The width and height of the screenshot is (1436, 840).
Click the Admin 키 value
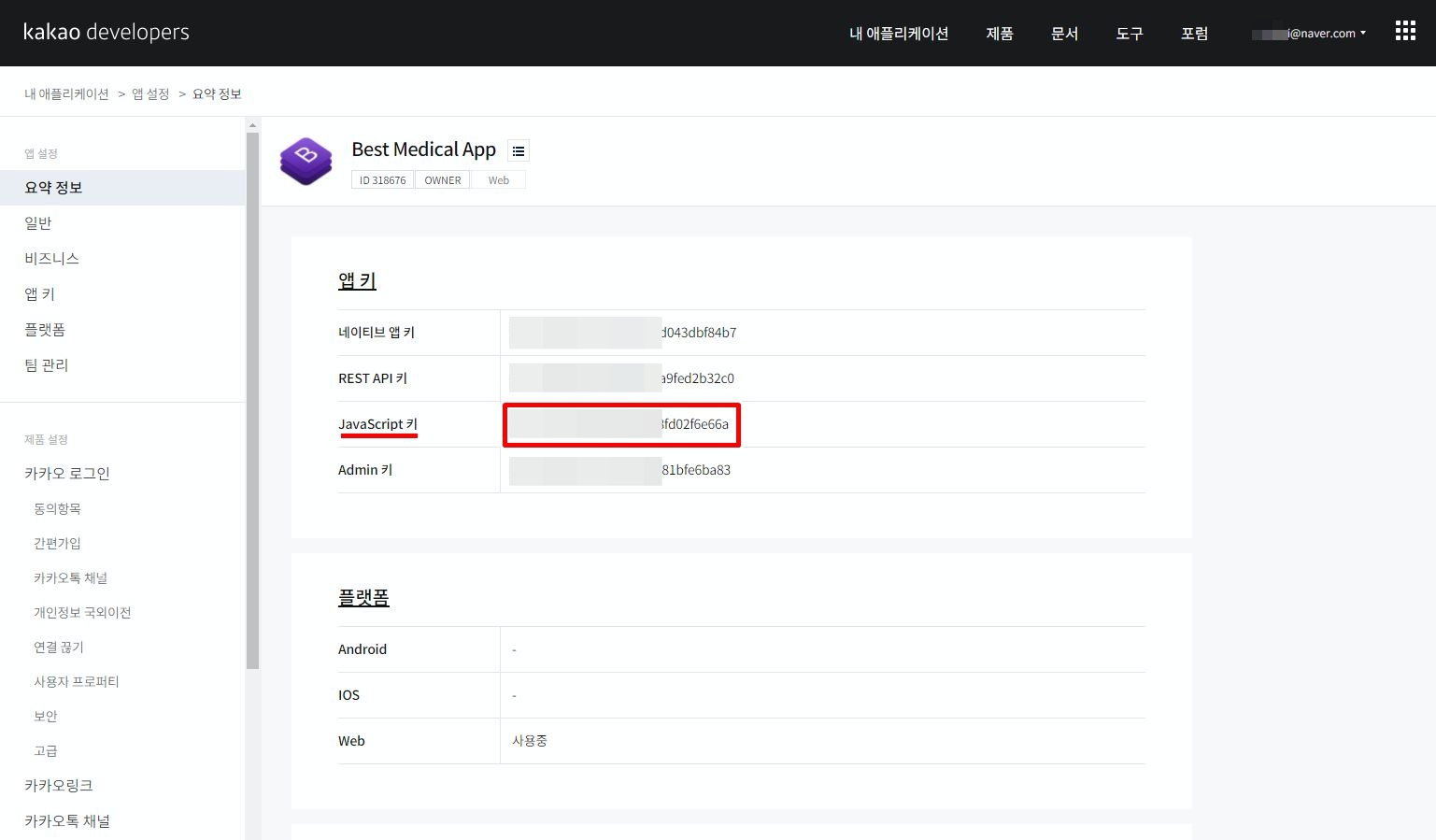click(619, 470)
